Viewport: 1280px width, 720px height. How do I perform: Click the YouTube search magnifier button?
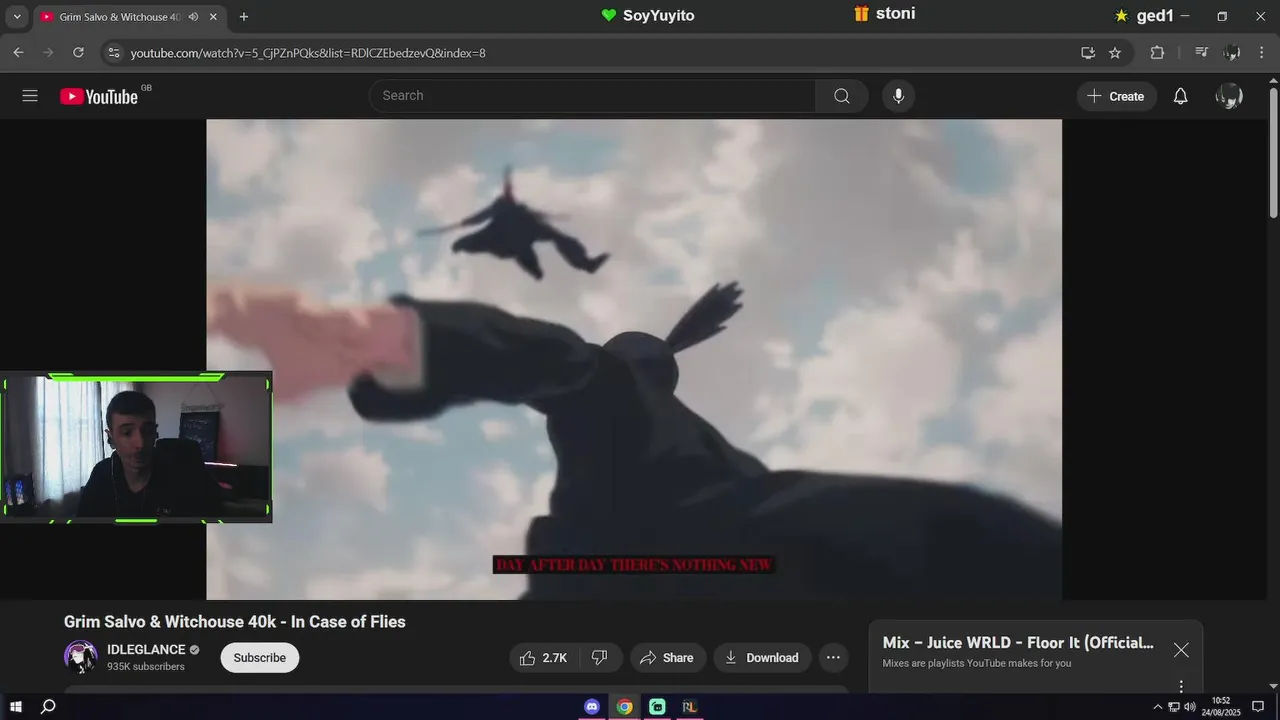coord(842,96)
